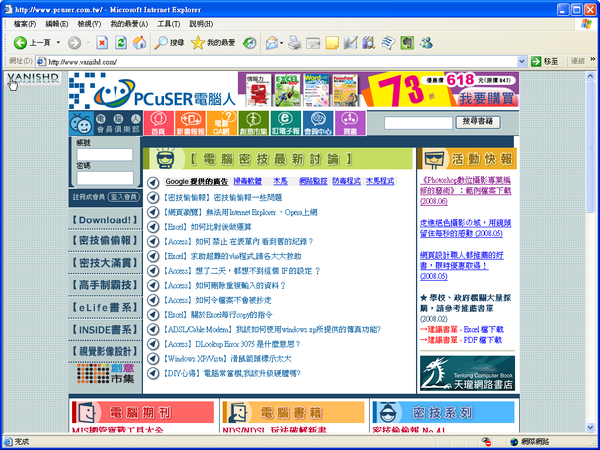This screenshot has width=600, height=450.
Task: Click the Print printer toolbar icon
Action: (294, 42)
